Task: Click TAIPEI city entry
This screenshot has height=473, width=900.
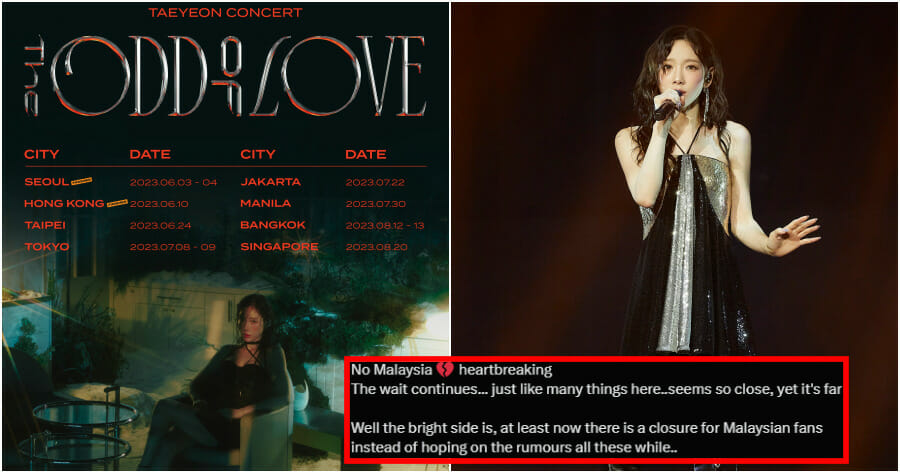Action: [x=45, y=225]
